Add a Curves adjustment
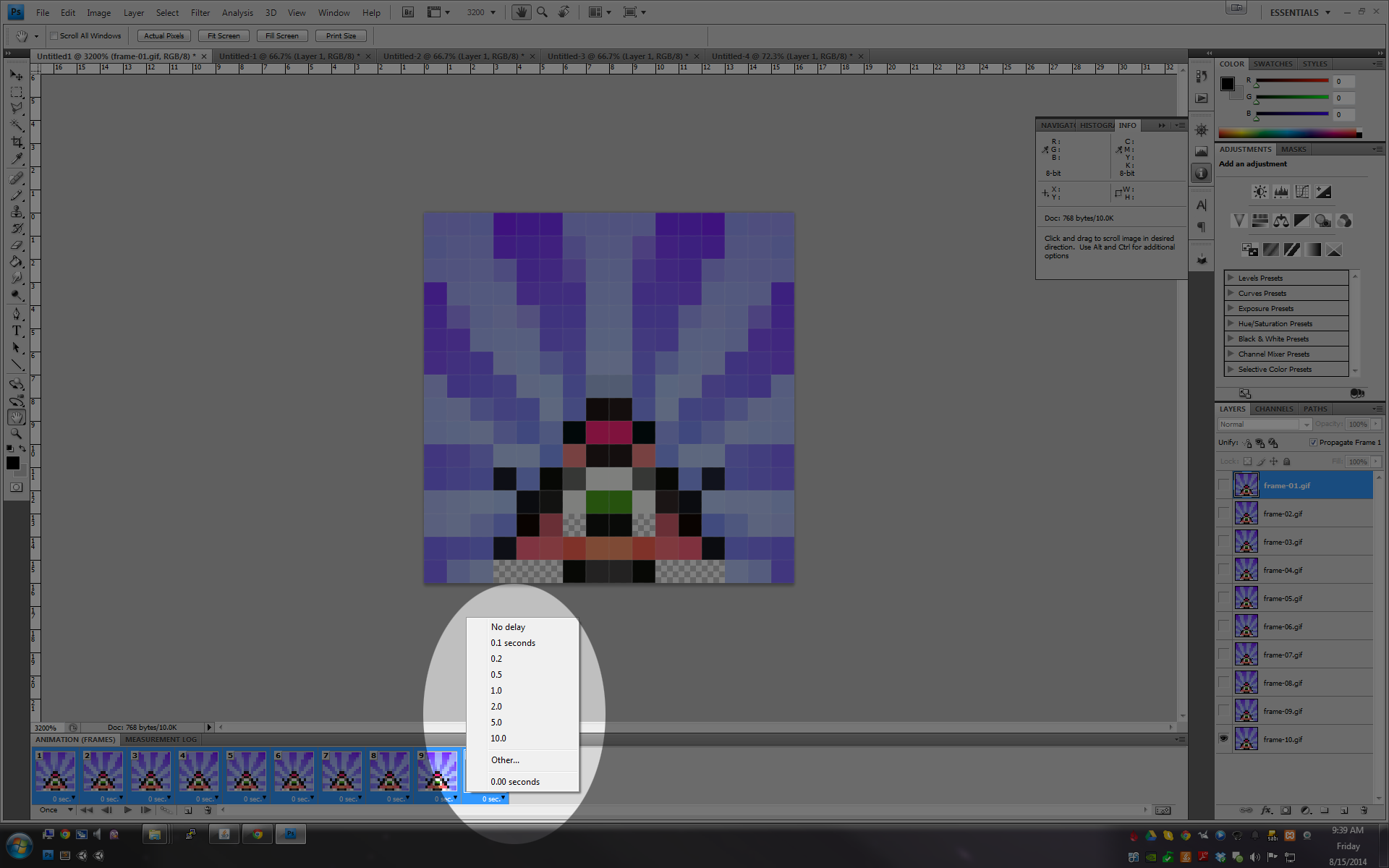Image resolution: width=1389 pixels, height=868 pixels. [1302, 192]
